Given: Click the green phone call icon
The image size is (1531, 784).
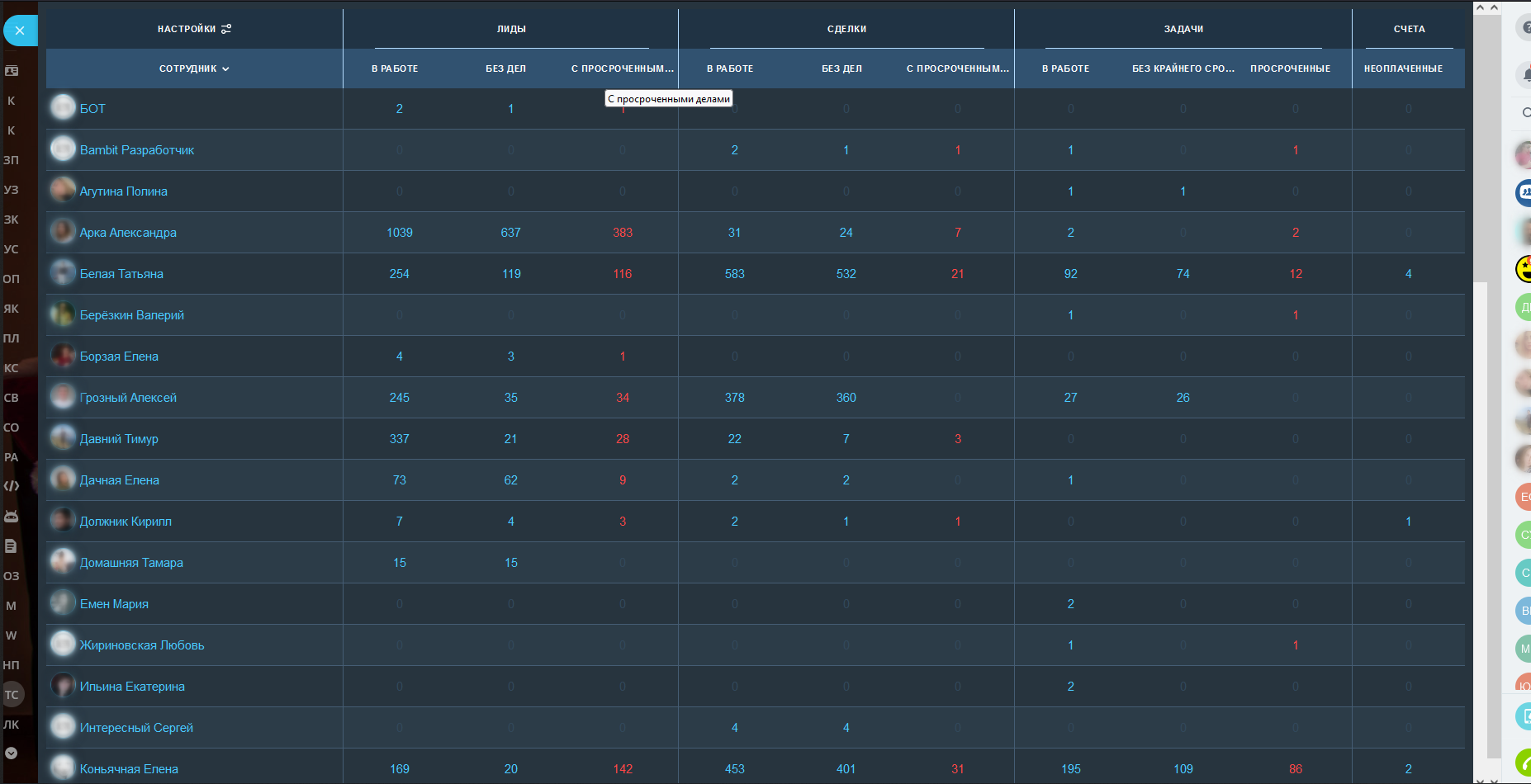Looking at the screenshot, I should [1524, 761].
